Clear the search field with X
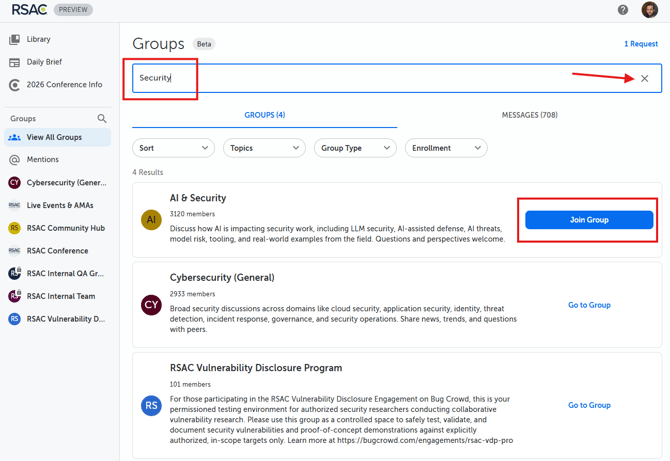Screen dimensions: 670x461 point(645,78)
